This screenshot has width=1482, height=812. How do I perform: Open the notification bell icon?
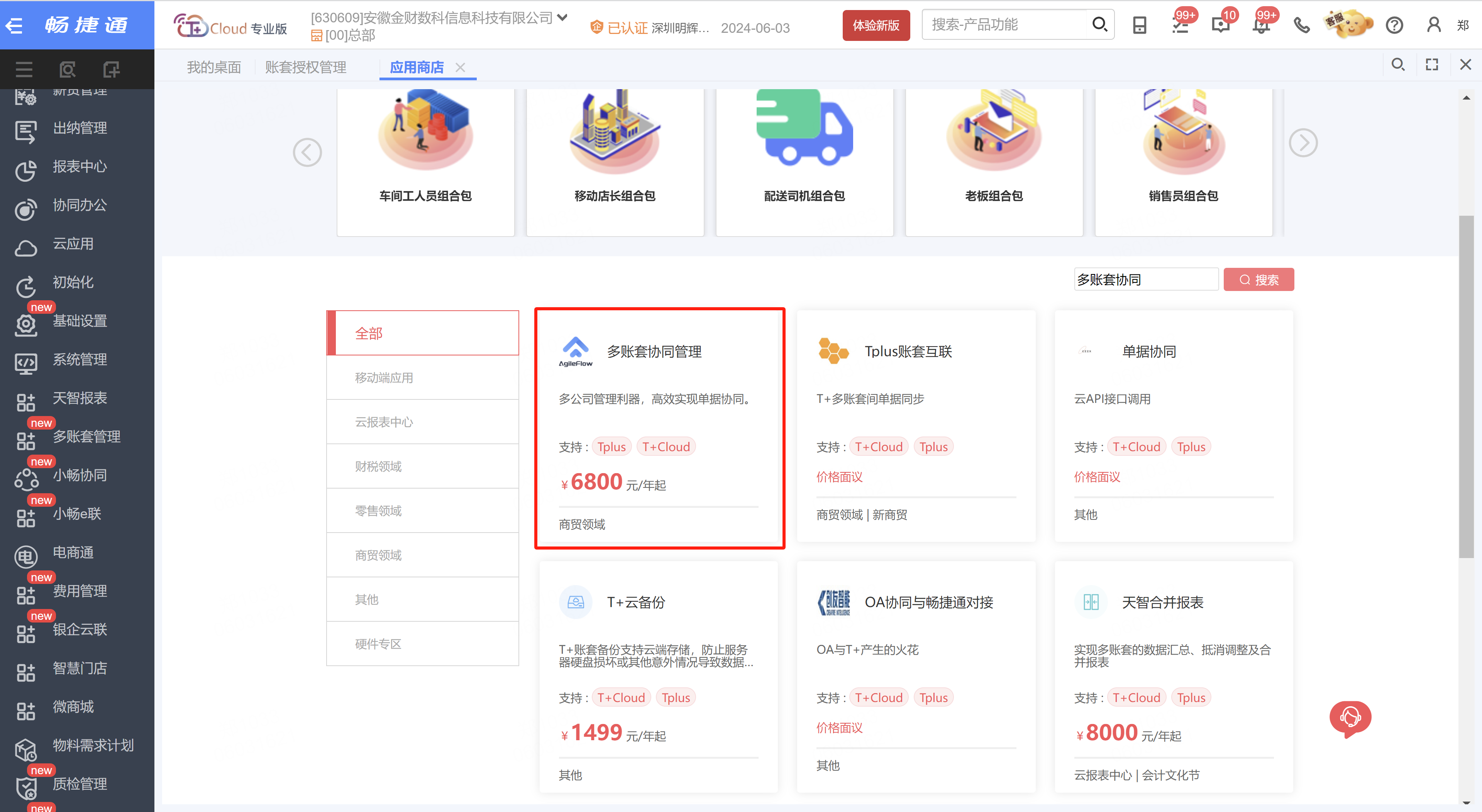[1261, 25]
